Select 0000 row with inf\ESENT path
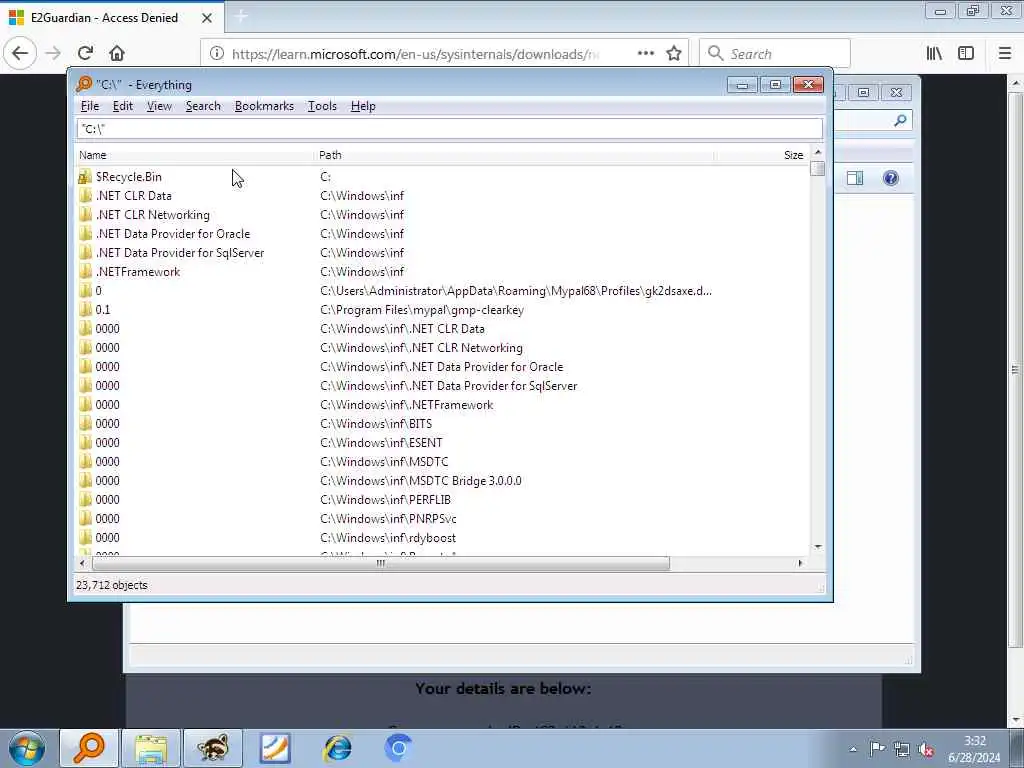Screen dimensions: 1024x768 coord(443,443)
